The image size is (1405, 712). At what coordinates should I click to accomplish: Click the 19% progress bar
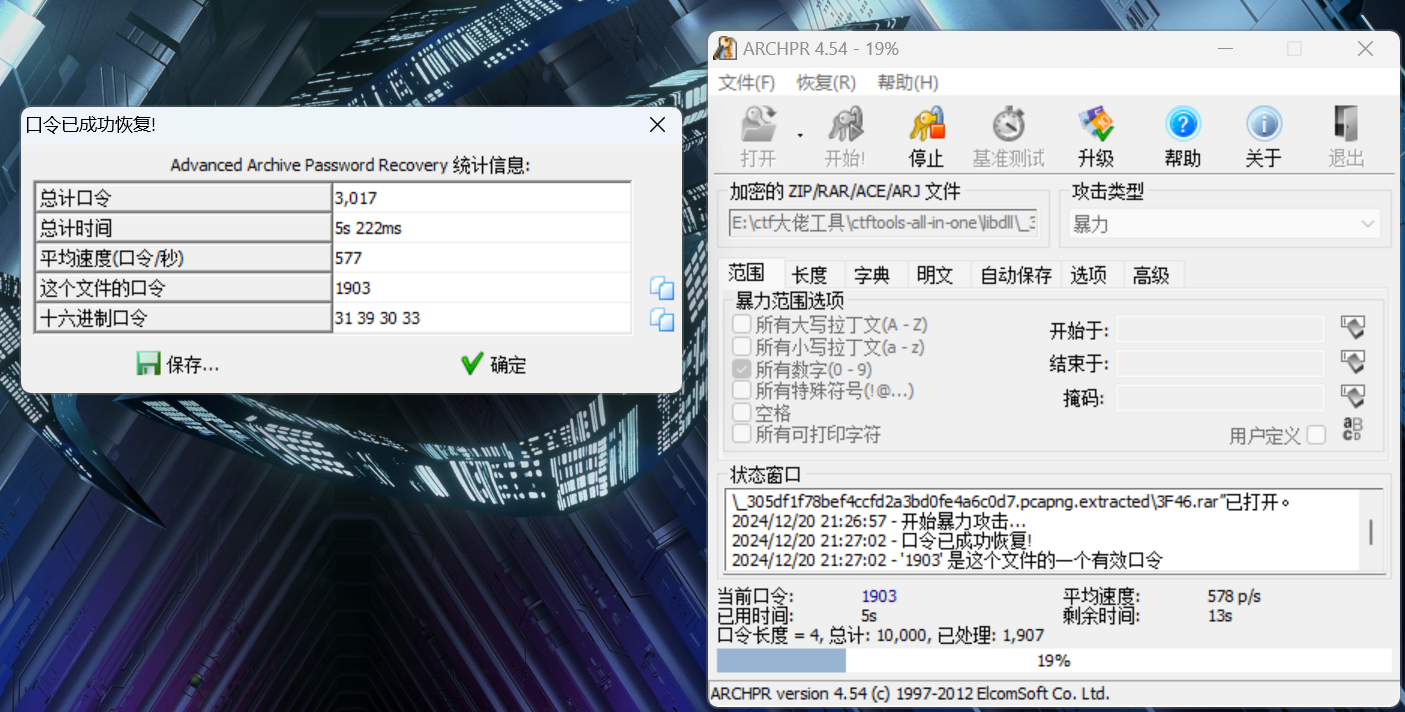[1054, 661]
